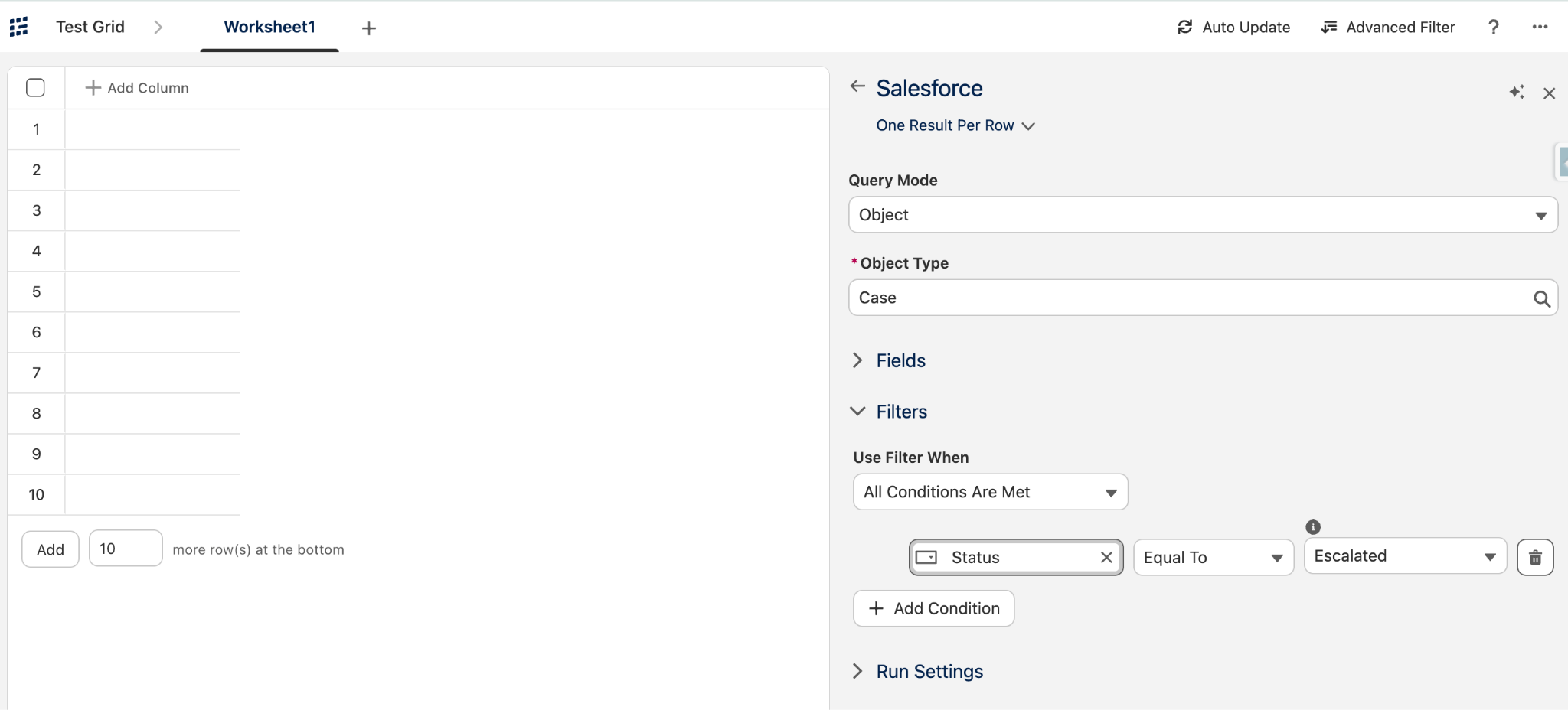Screen dimensions: 1568x710
Task: Clear the Status field with X
Action: 1106,557
